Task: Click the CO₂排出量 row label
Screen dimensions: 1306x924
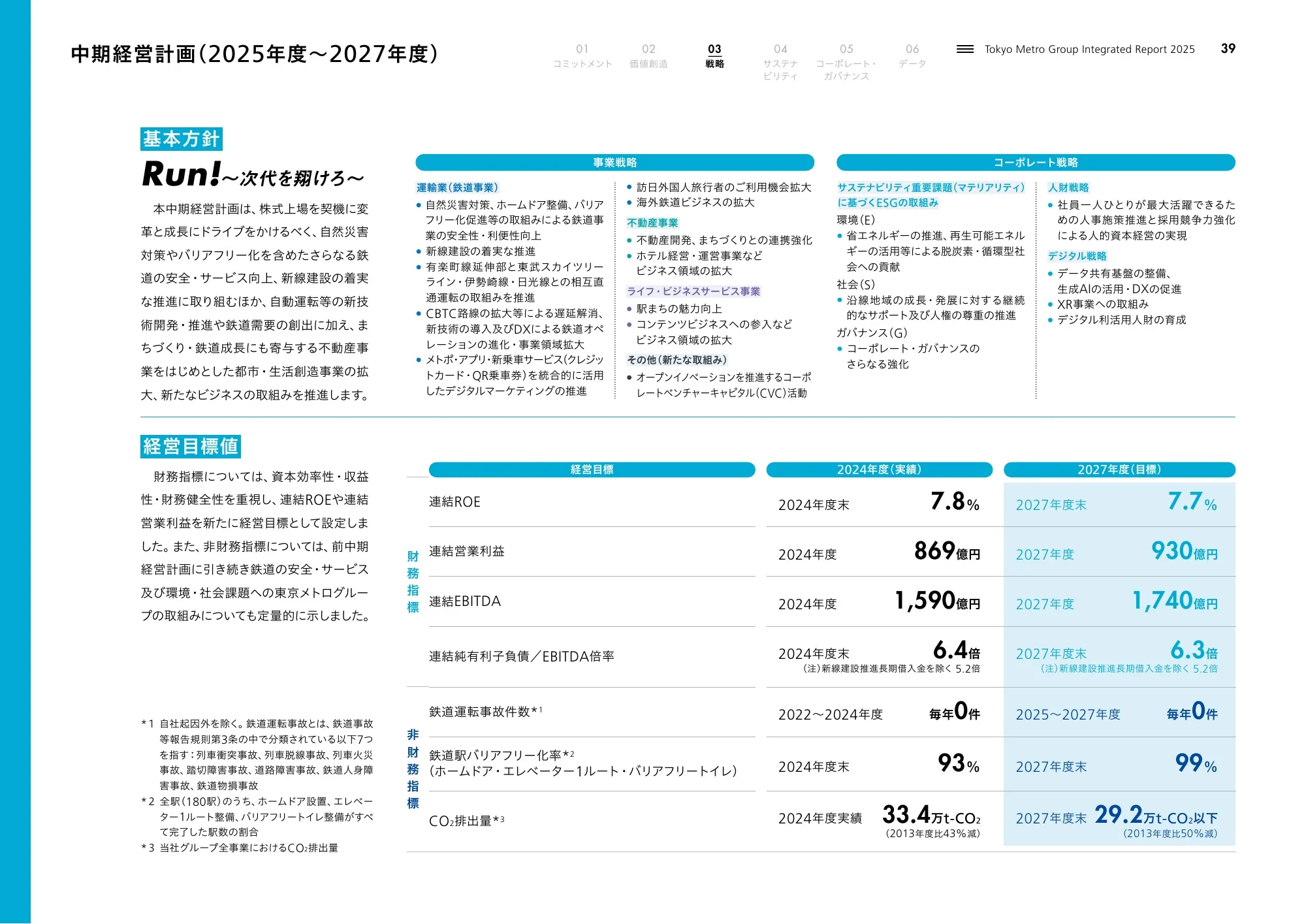Action: click(466, 821)
